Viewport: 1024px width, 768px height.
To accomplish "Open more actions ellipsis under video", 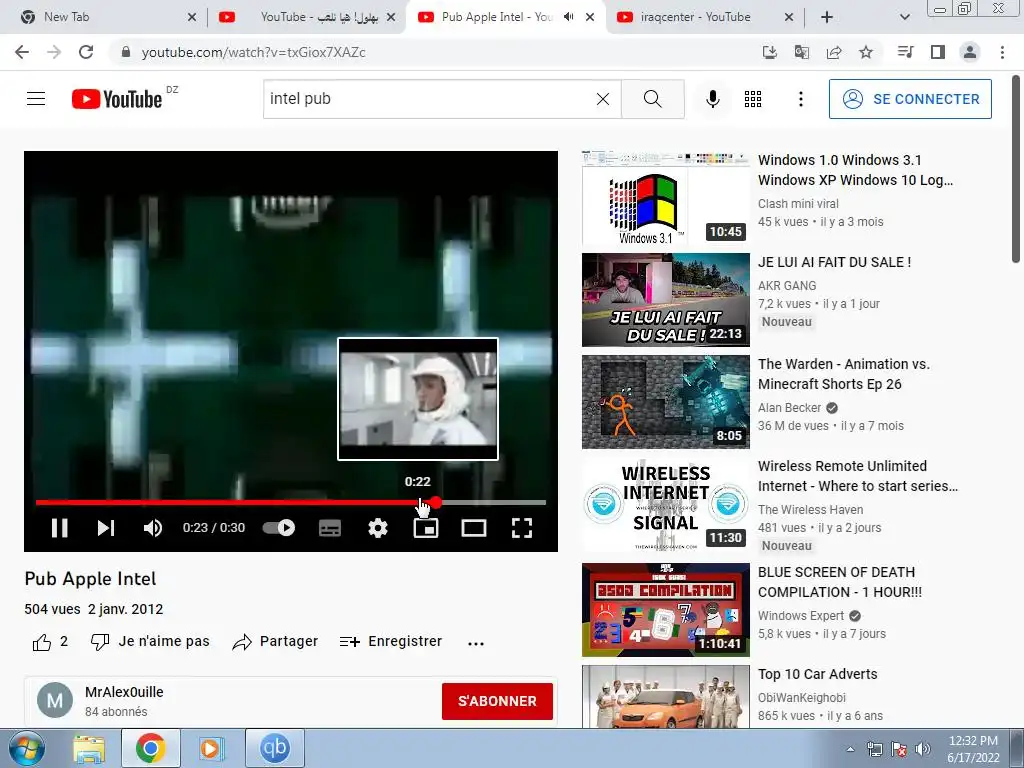I will point(476,643).
